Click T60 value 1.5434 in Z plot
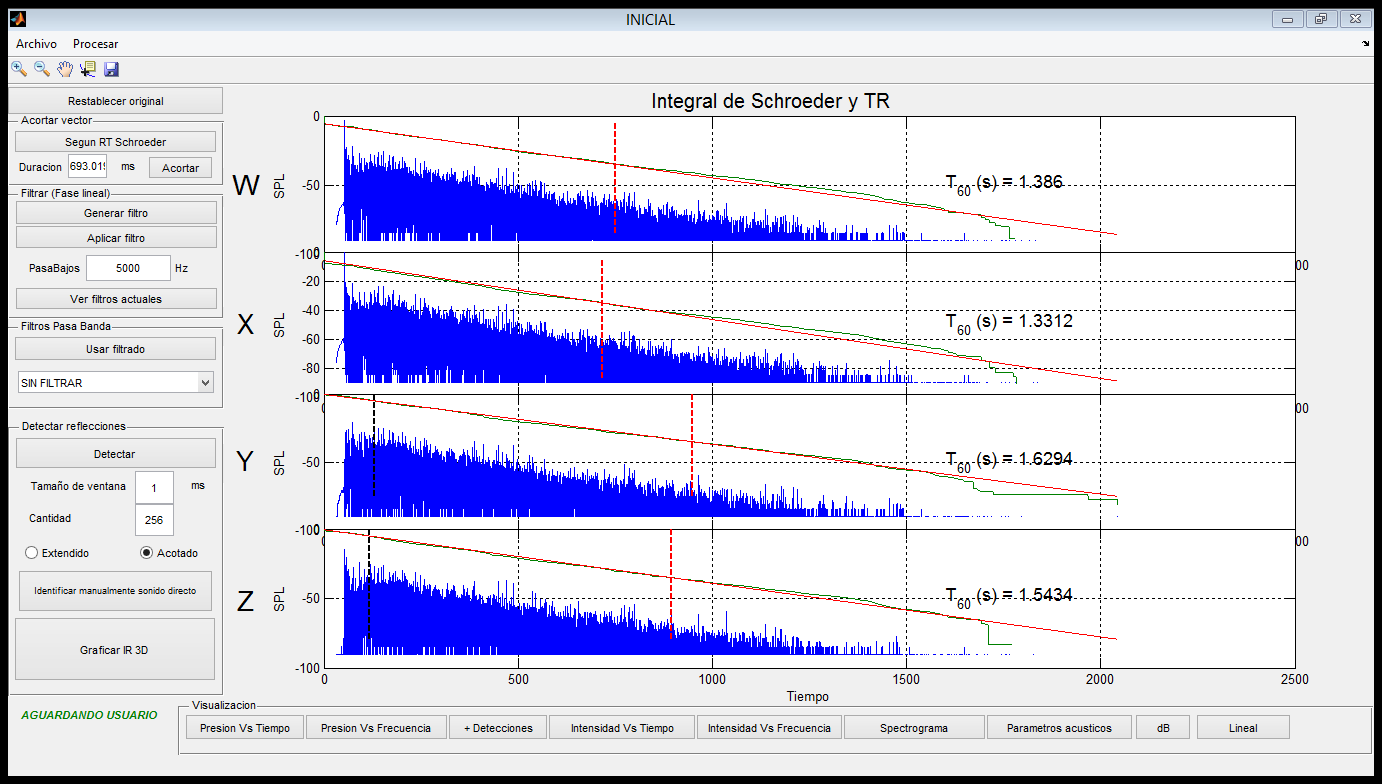Viewport: 1382px width, 784px height. (1009, 595)
